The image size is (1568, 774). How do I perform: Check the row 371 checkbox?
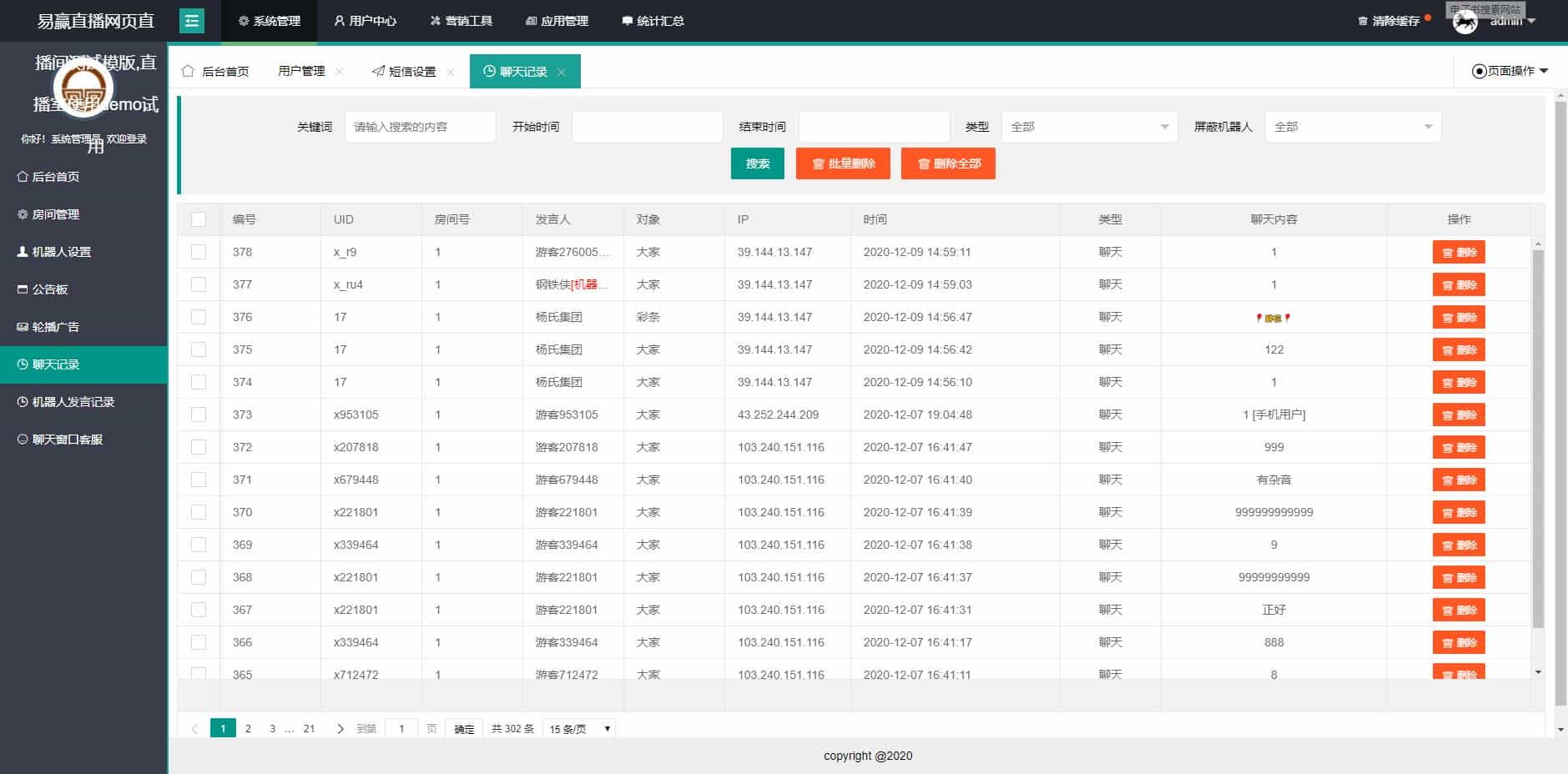tap(199, 480)
